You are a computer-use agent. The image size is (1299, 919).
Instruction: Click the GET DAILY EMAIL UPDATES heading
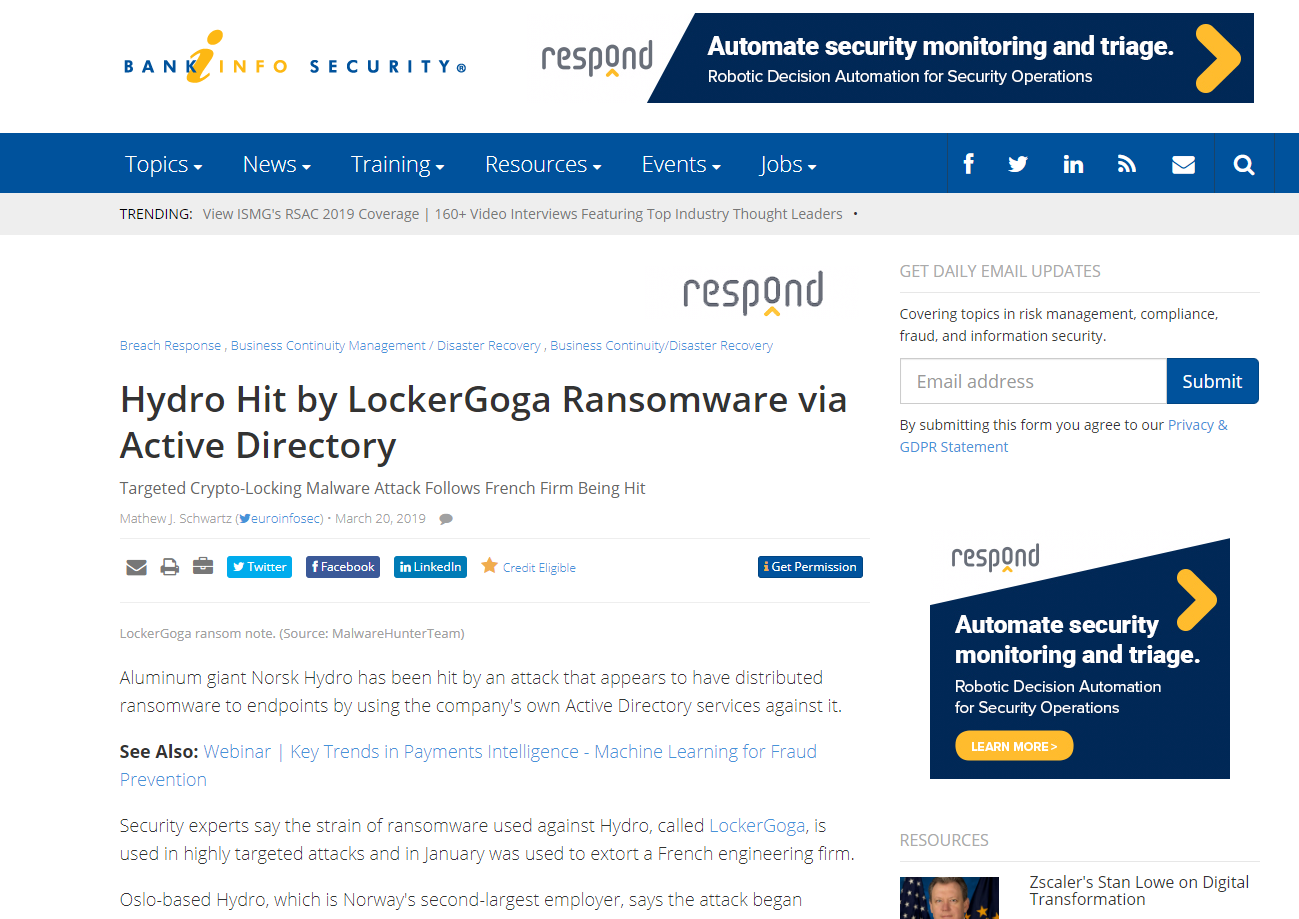(1000, 271)
